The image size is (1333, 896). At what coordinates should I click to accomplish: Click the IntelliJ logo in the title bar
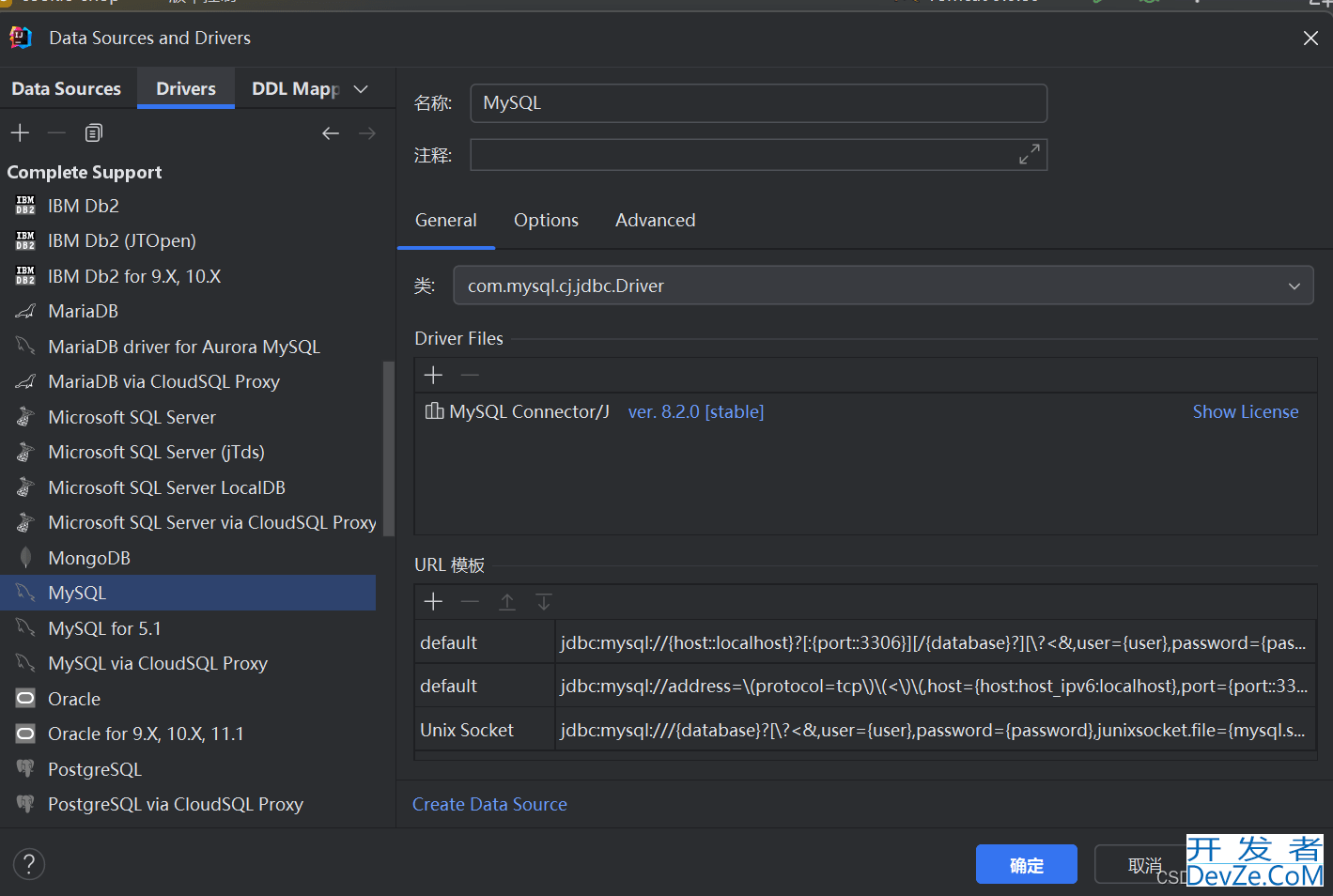click(20, 38)
